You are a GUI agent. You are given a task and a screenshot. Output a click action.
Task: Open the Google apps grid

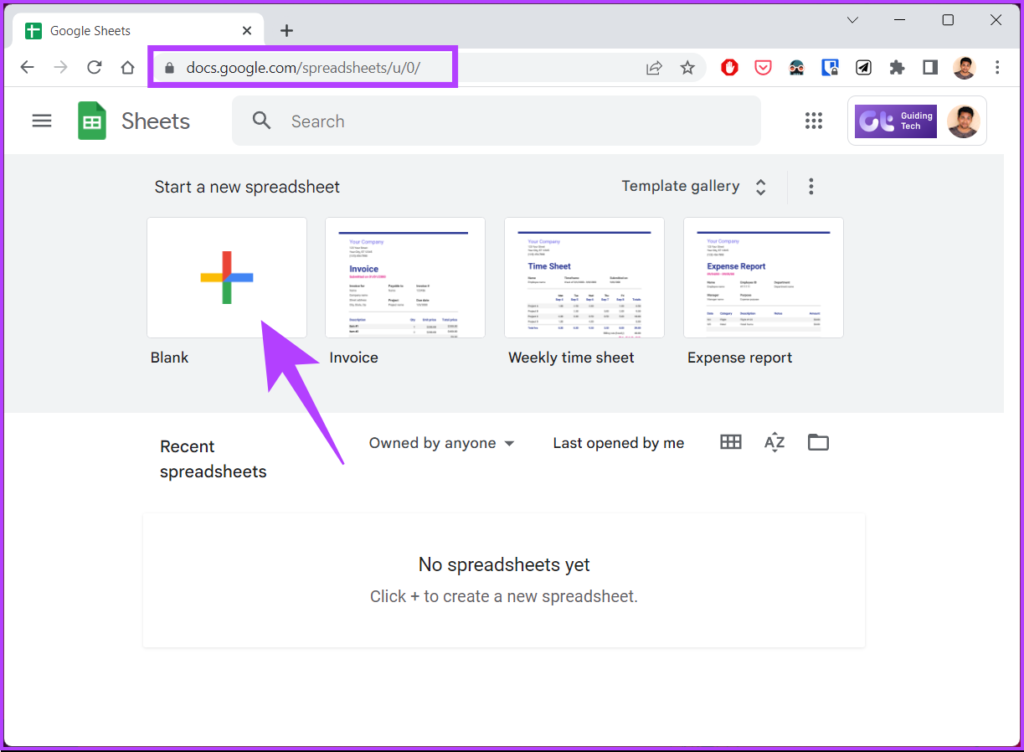tap(813, 121)
